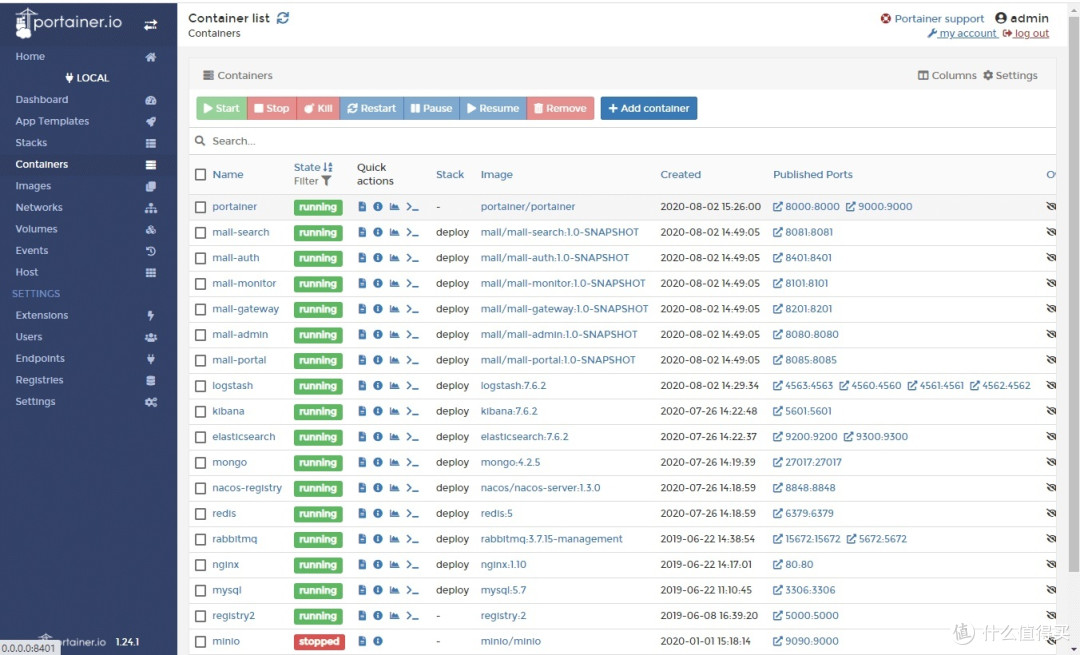Open inspect icon for nginx container
Viewport: 1080px width, 655px height.
click(x=377, y=565)
